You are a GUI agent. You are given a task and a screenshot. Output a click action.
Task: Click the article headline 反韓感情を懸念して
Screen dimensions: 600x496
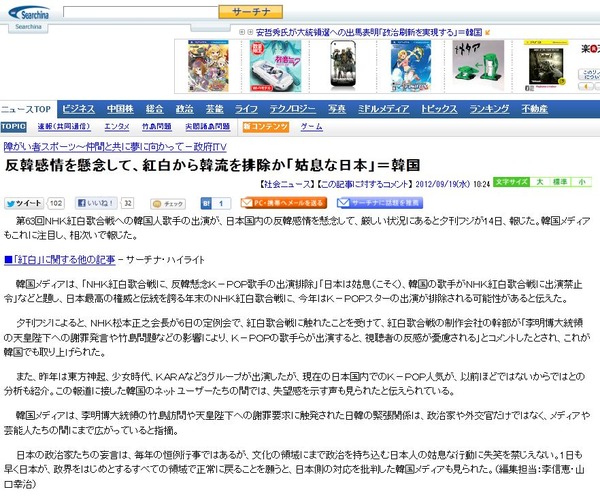212,165
